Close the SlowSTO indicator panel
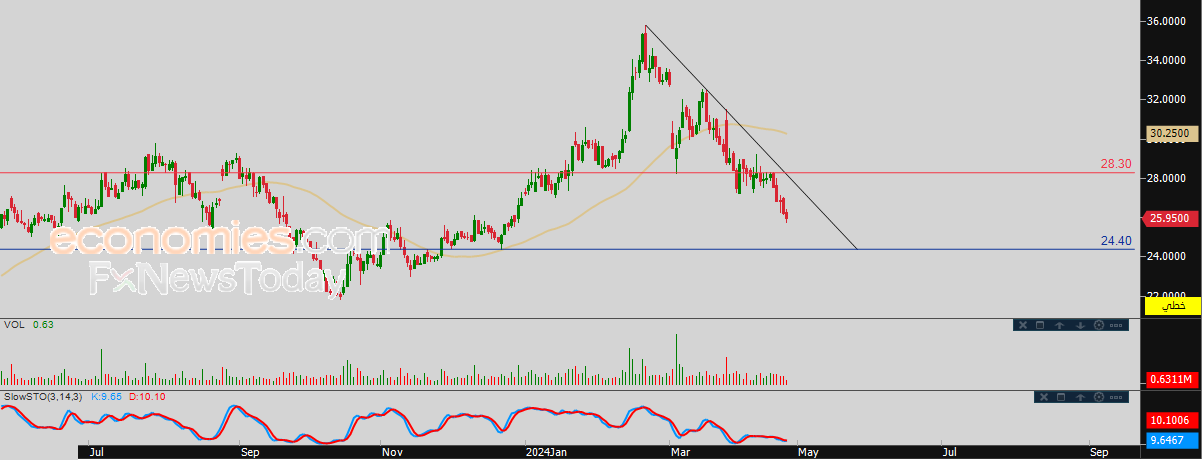This screenshot has width=1202, height=460. 1044,397
